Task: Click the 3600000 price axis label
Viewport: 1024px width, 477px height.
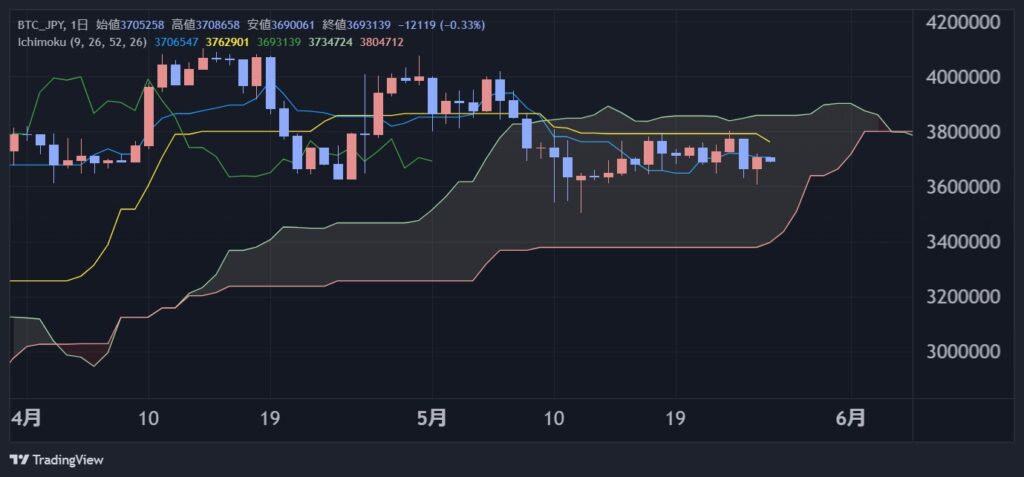Action: click(x=963, y=188)
